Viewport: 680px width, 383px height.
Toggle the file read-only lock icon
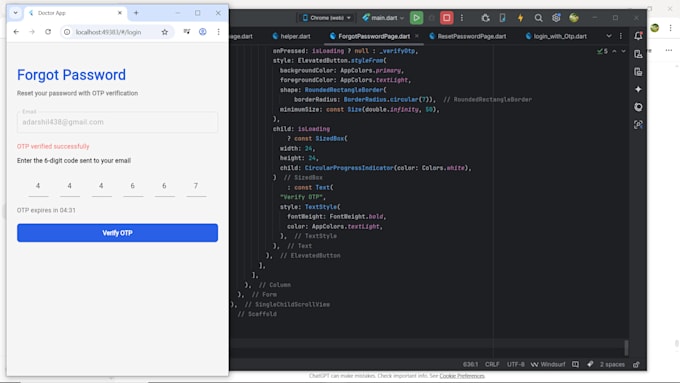tap(636, 364)
